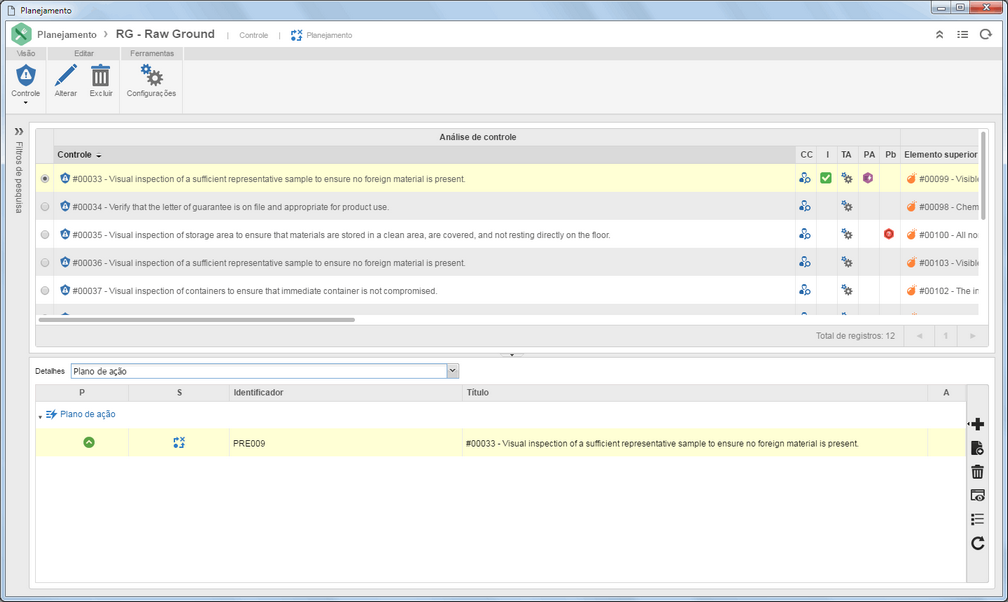Click the purple PA icon in row #00033
Screen dimensions: 1008x602
868,178
